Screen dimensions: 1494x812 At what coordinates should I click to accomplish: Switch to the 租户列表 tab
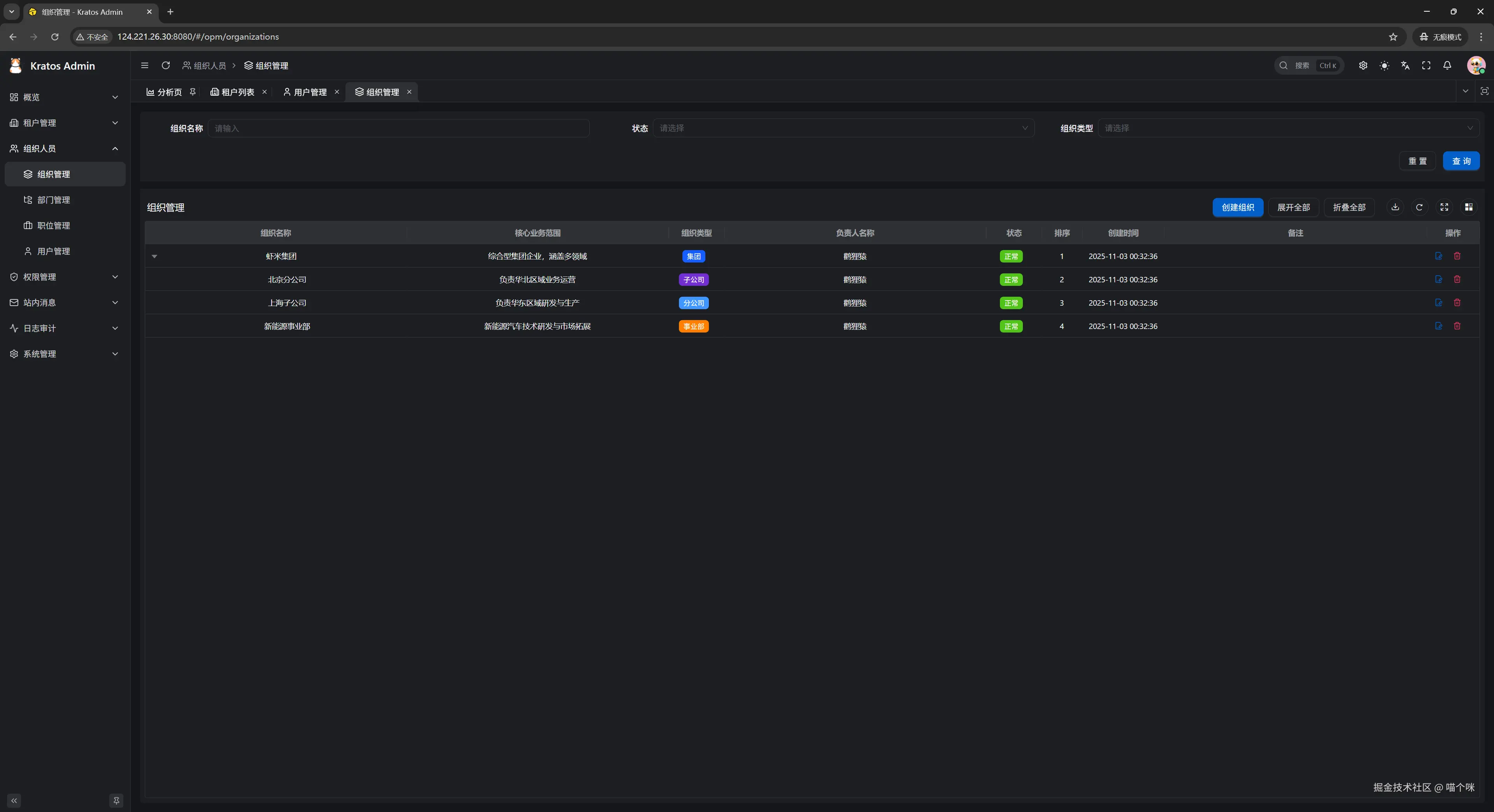pyautogui.click(x=237, y=92)
